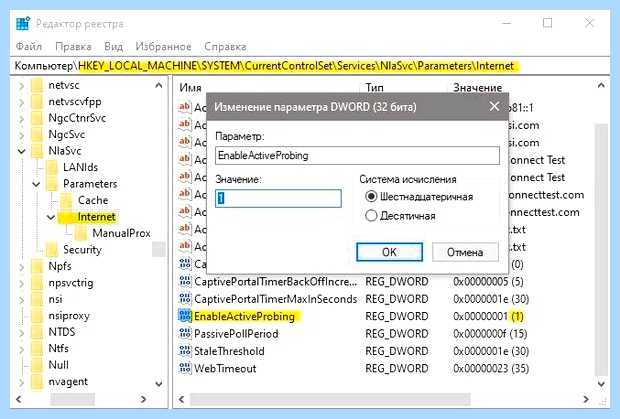Click the Security folder icon
The height and width of the screenshot is (419, 620).
coord(52,250)
